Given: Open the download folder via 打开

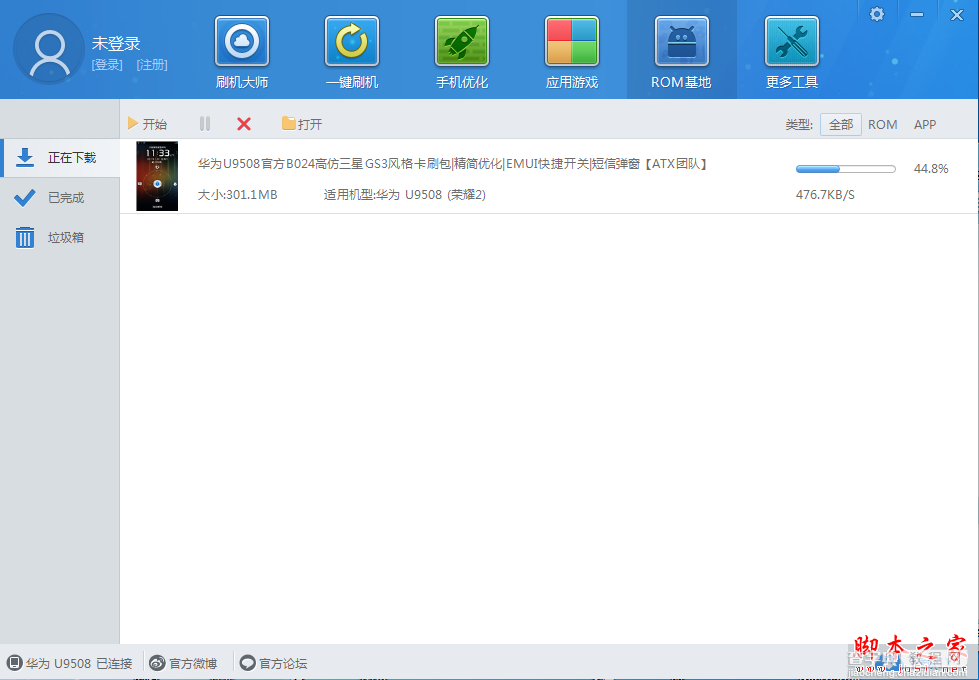Looking at the screenshot, I should point(302,124).
